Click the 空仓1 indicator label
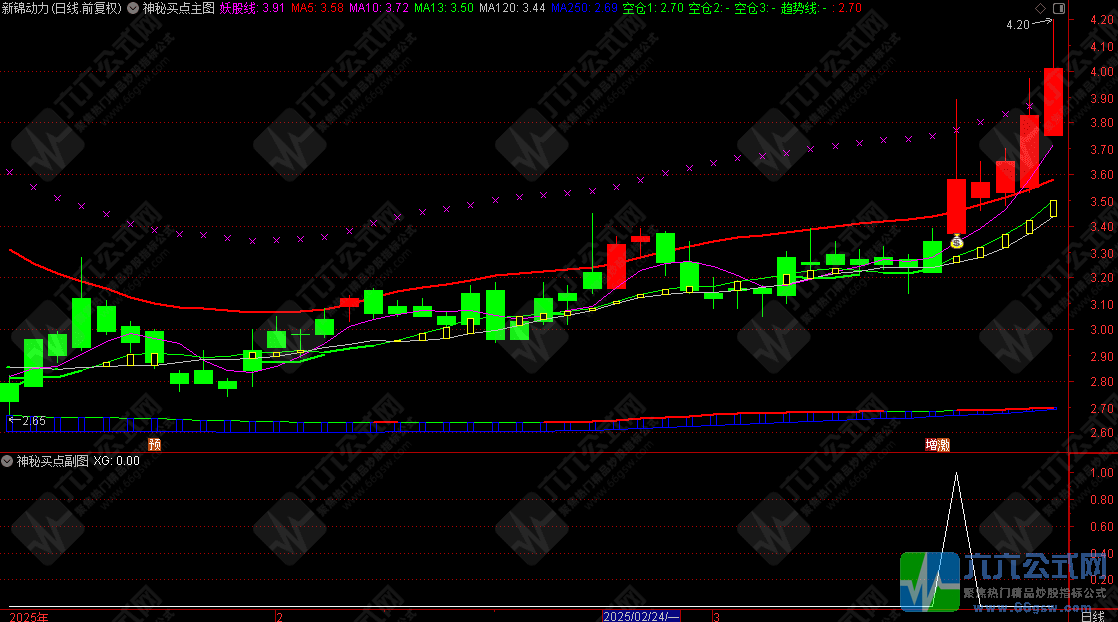 (x=653, y=8)
